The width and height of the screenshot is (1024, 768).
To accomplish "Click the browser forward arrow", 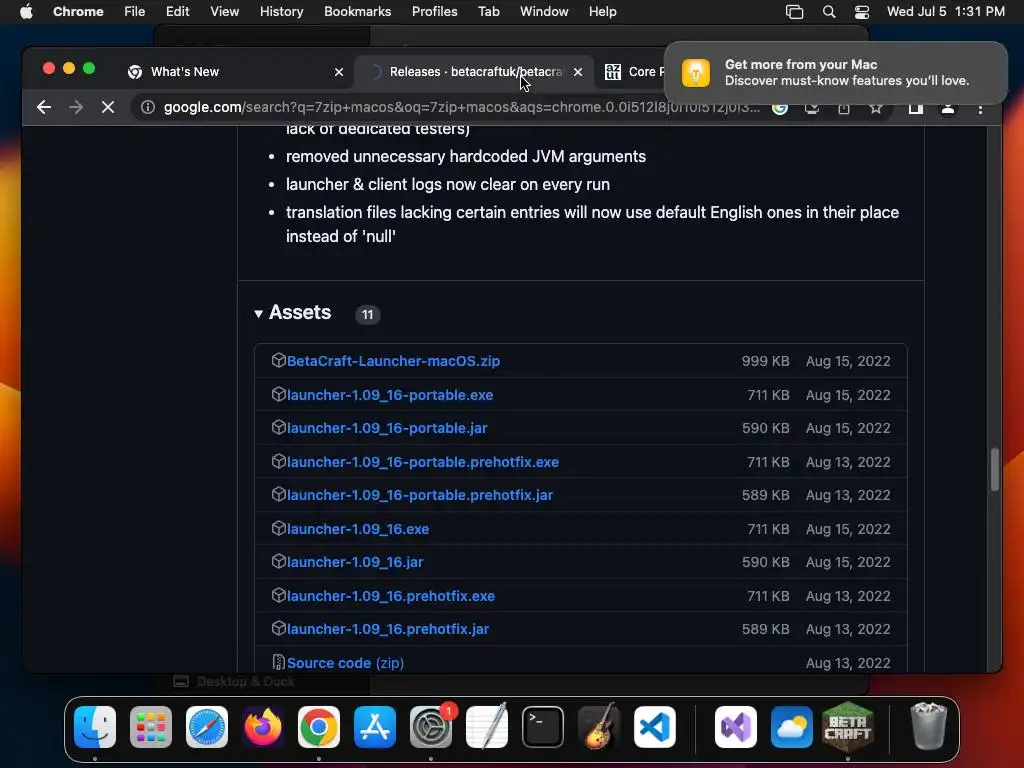I will 76,107.
